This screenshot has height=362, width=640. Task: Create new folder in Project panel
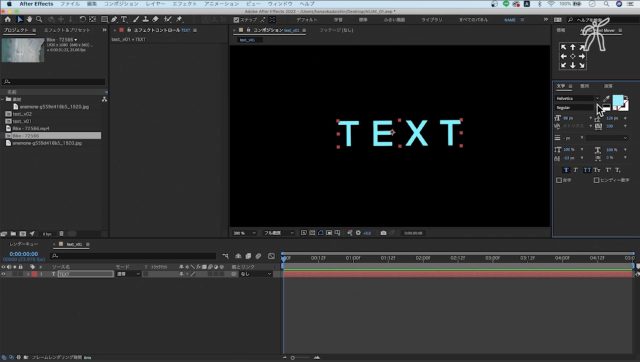13,234
